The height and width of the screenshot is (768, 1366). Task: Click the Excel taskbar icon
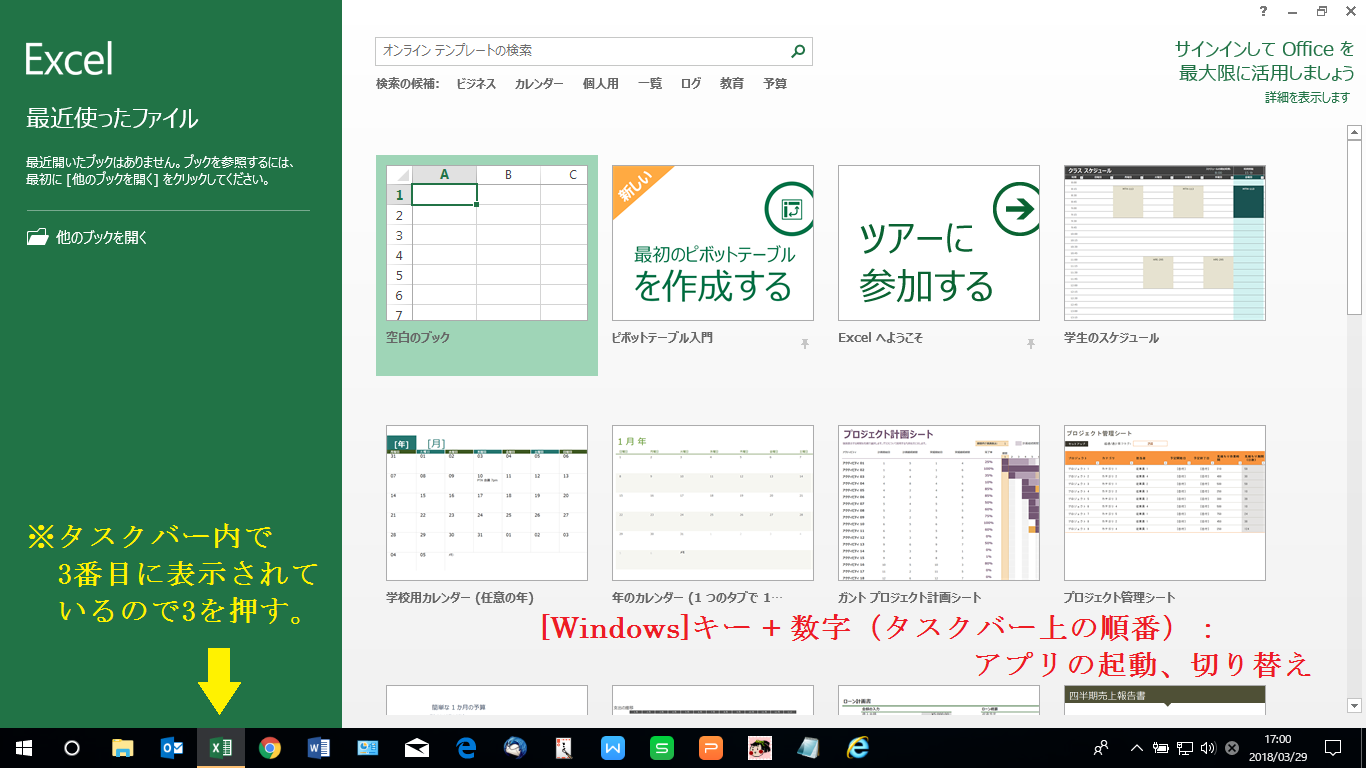coord(221,748)
